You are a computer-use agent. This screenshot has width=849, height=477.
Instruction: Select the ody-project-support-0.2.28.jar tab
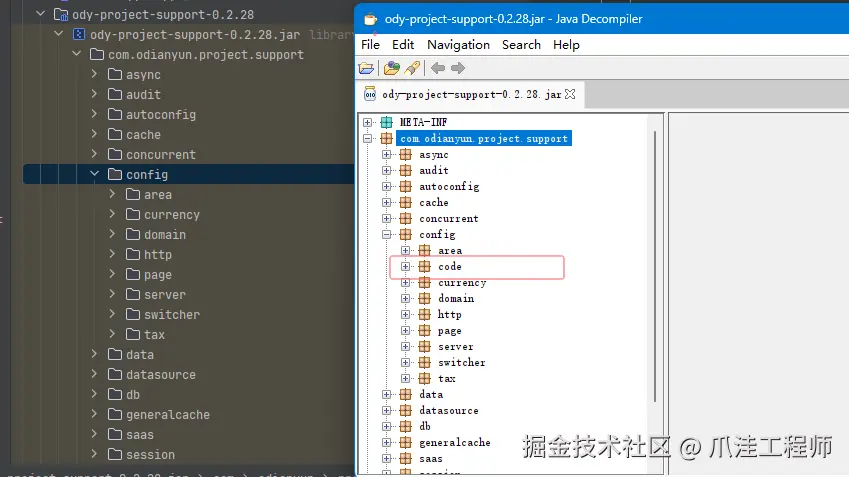[x=470, y=95]
